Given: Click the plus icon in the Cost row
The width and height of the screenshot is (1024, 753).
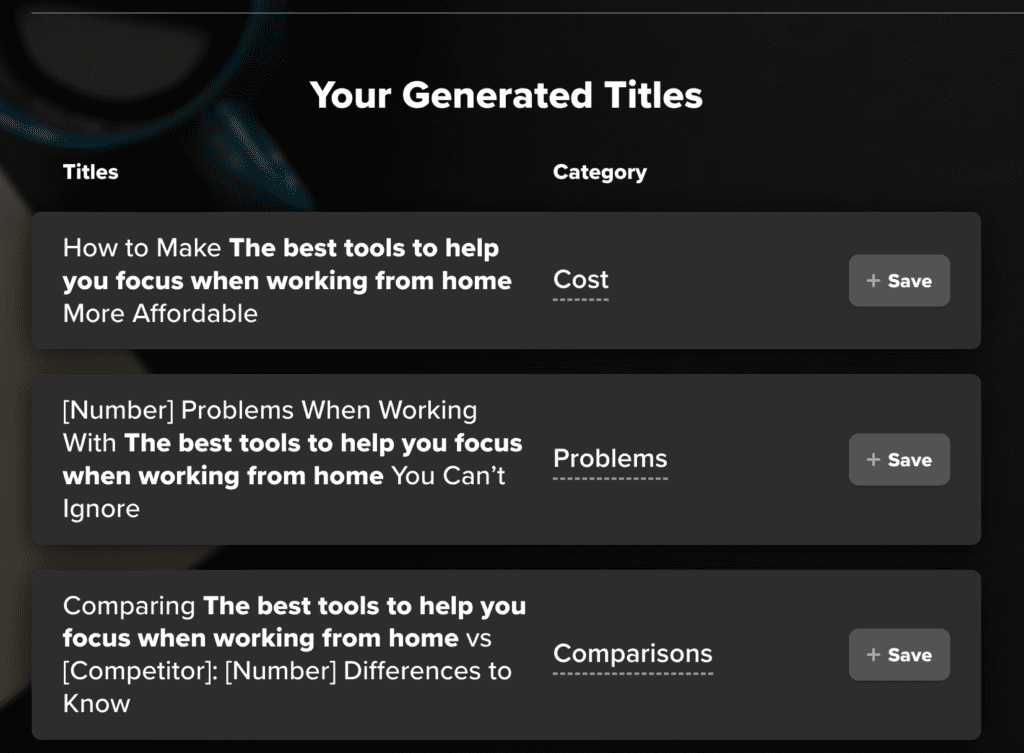Looking at the screenshot, I should pos(873,281).
